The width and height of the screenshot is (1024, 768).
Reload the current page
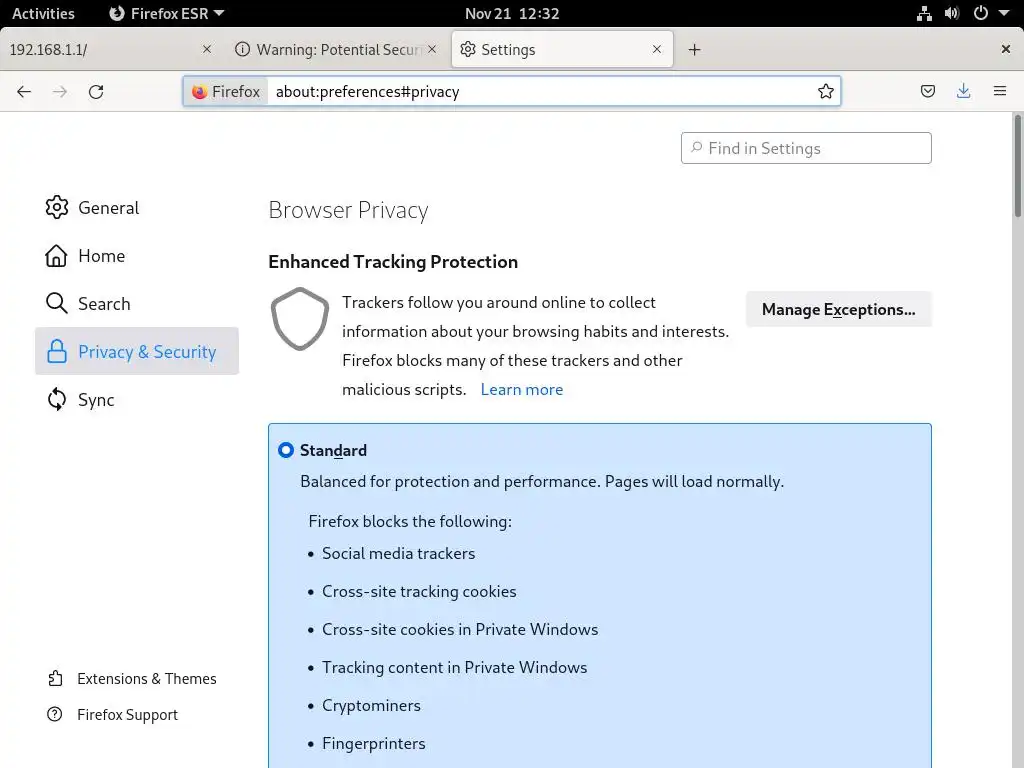point(96,91)
